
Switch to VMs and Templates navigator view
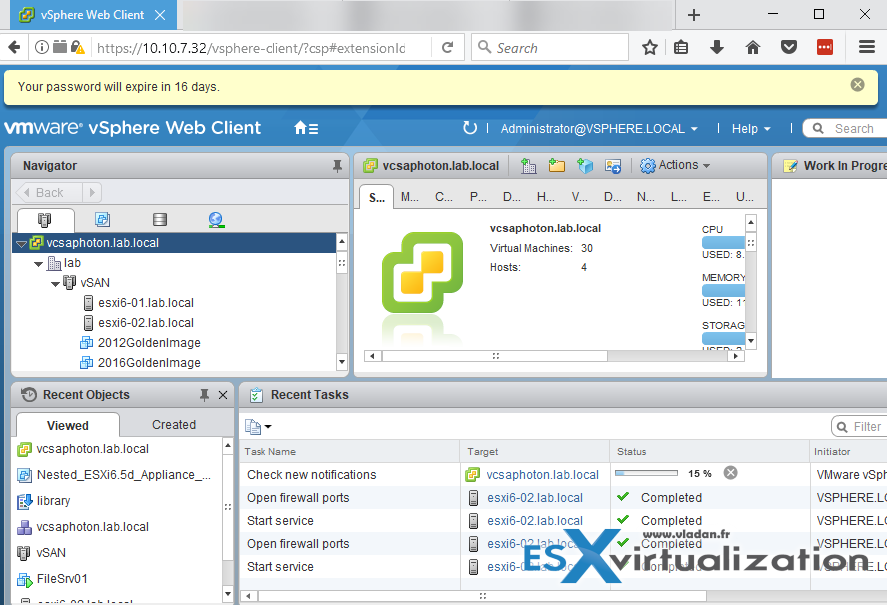point(102,220)
